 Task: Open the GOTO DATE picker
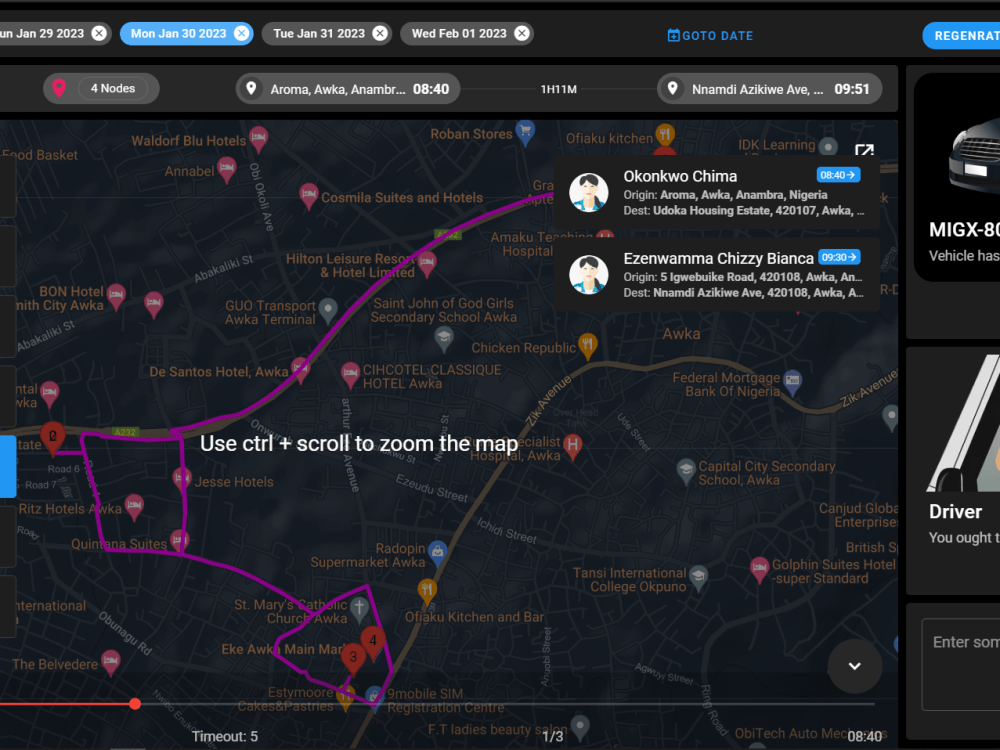pos(710,36)
